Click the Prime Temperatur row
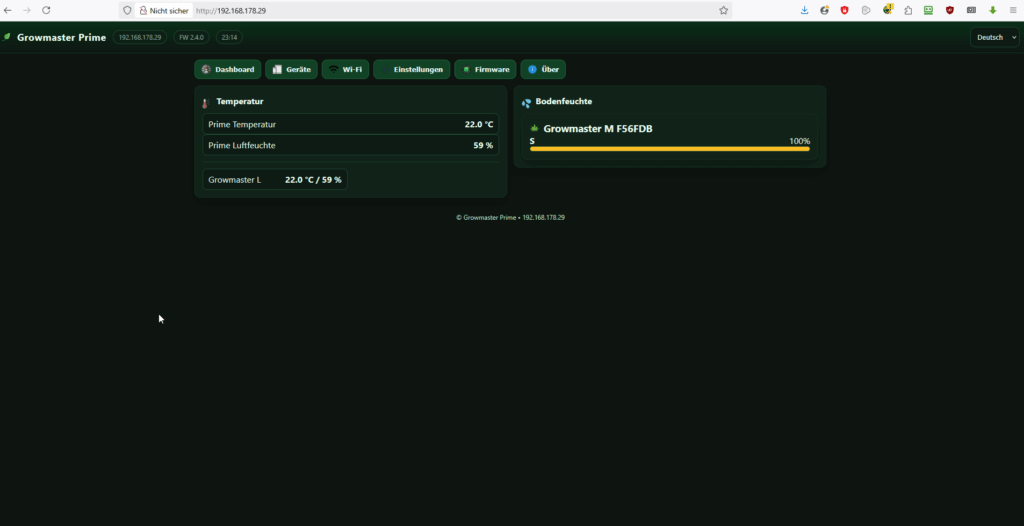The image size is (1024, 526). click(351, 124)
